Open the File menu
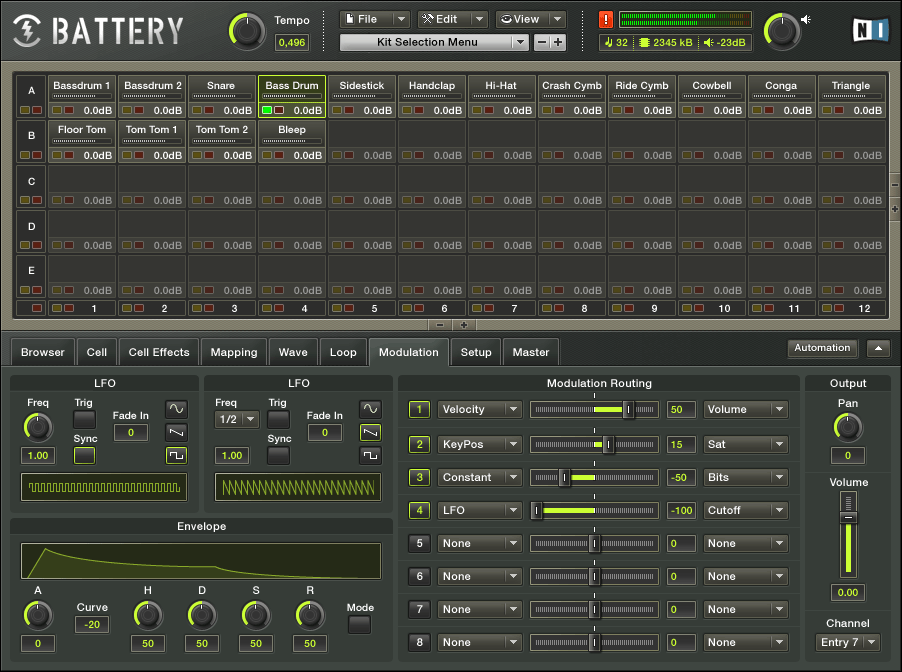 coord(374,20)
